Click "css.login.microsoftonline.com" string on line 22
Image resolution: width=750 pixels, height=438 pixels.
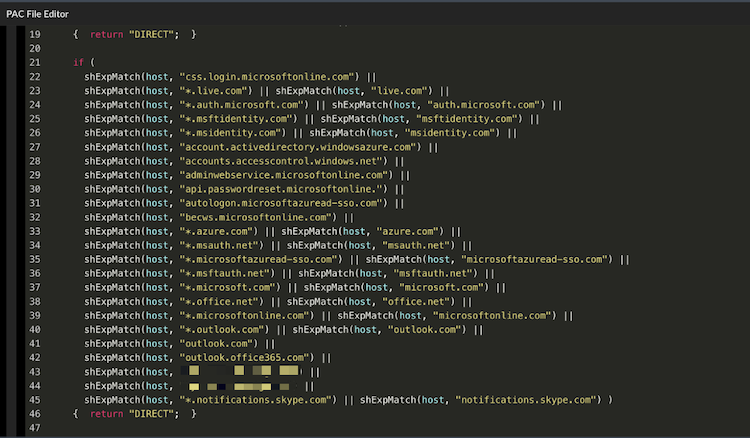click(x=269, y=77)
